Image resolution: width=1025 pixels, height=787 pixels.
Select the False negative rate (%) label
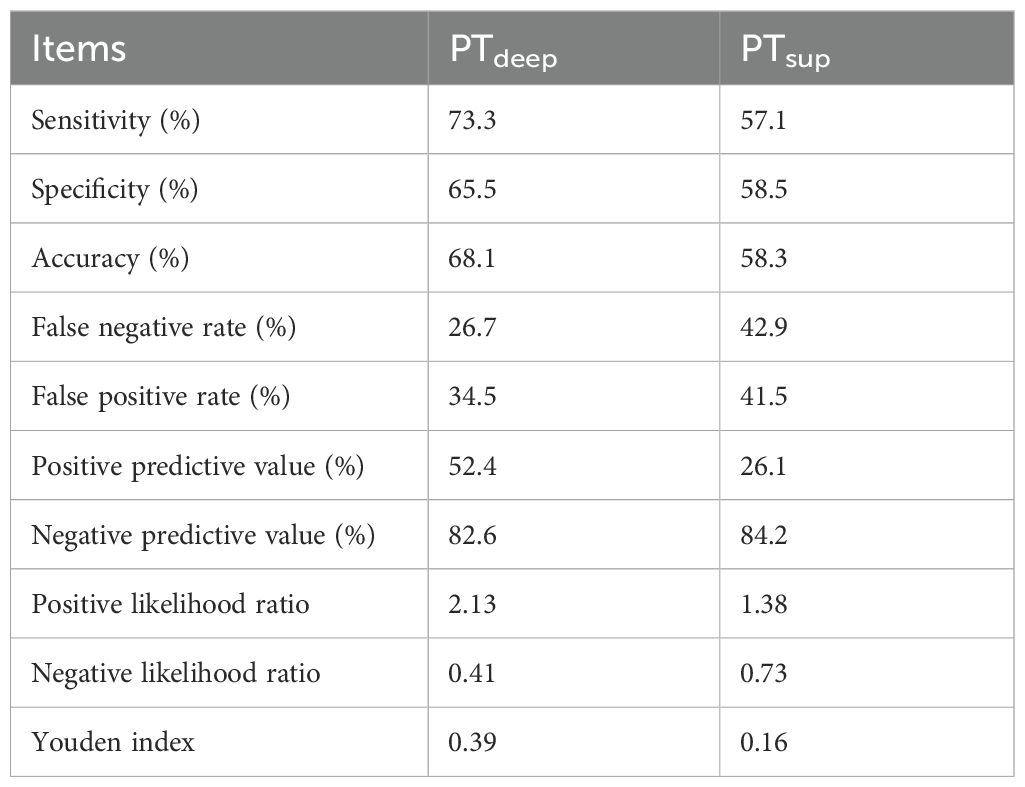(164, 327)
